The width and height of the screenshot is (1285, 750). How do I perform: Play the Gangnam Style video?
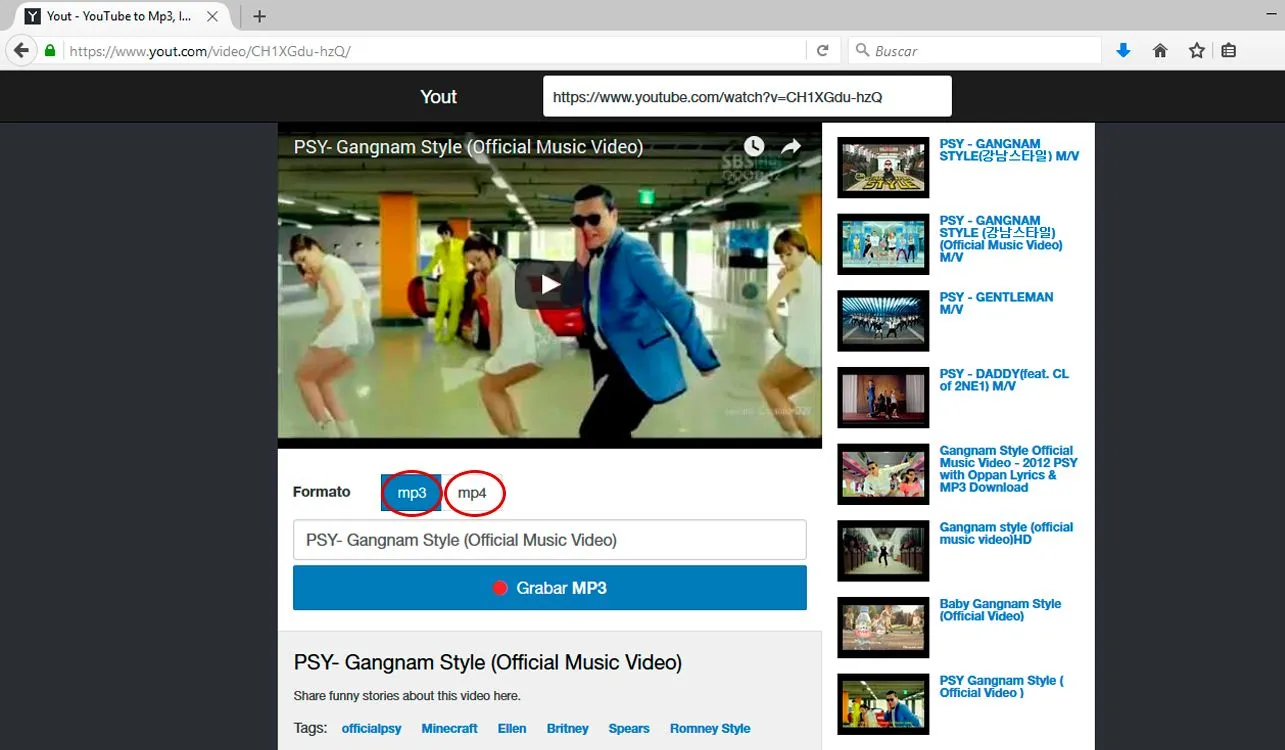point(549,285)
